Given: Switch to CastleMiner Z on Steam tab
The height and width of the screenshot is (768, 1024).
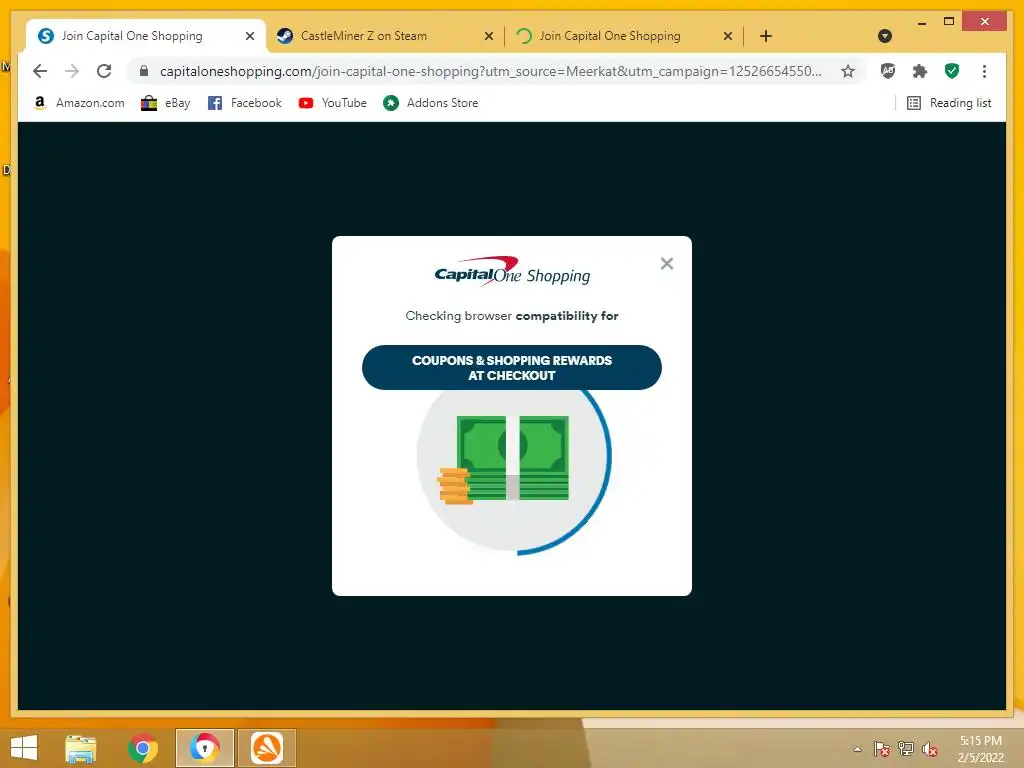Looking at the screenshot, I should point(384,36).
